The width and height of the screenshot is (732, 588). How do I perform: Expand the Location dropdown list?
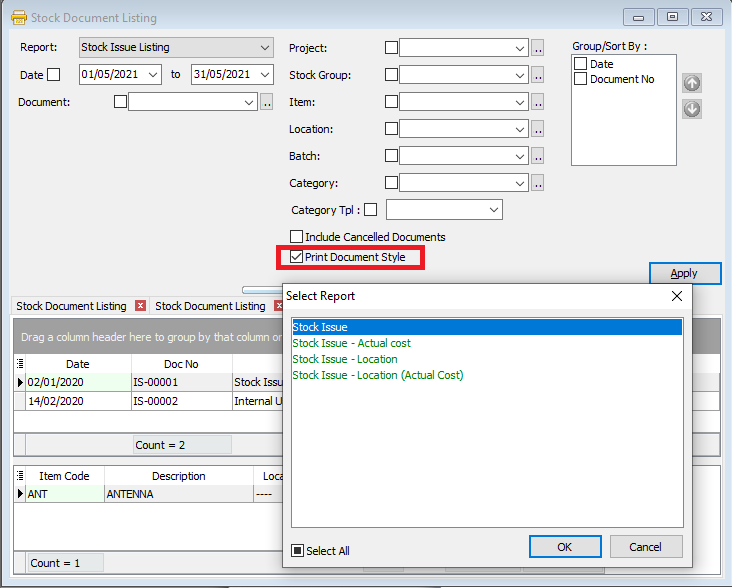tap(520, 129)
